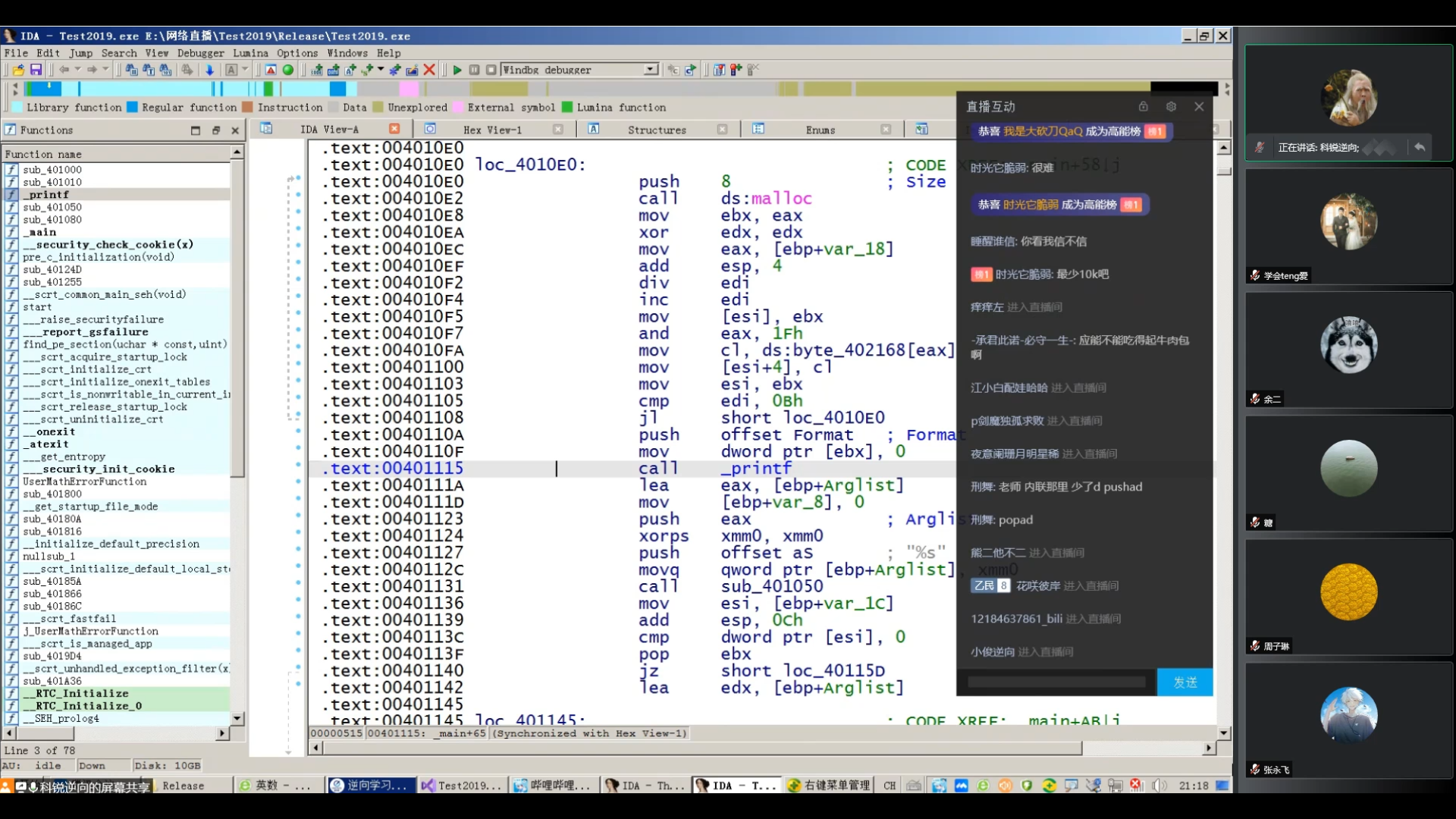The image size is (1456, 819).
Task: Open Windbg debugger selection dropdown
Action: pos(651,70)
